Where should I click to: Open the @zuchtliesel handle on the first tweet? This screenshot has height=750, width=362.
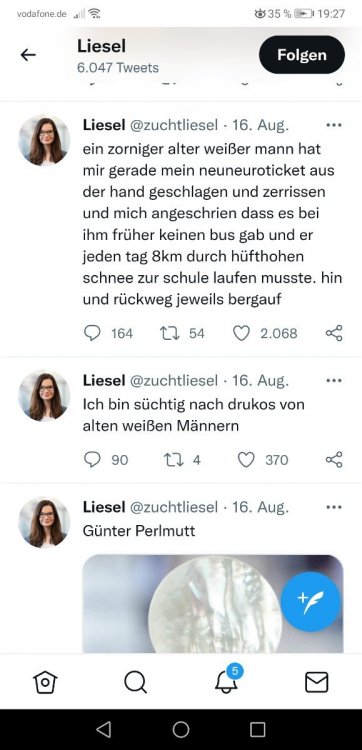pyautogui.click(x=174, y=125)
